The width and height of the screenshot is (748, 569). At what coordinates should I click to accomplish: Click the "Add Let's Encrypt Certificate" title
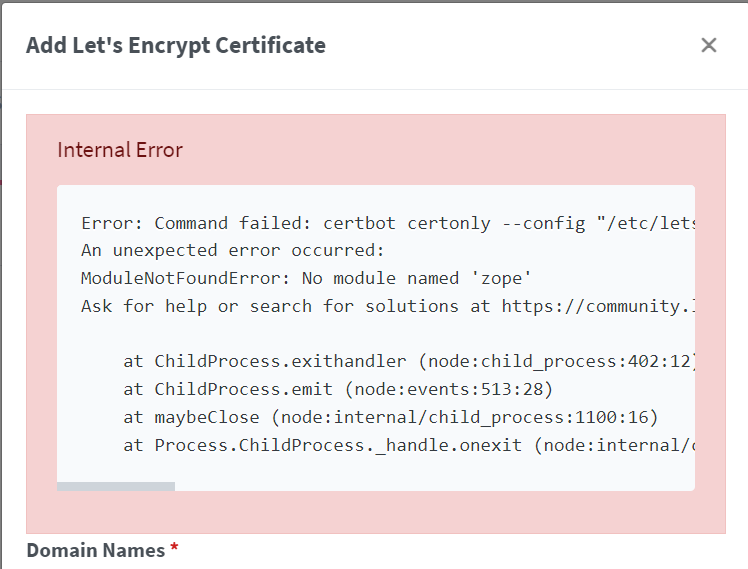[176, 45]
